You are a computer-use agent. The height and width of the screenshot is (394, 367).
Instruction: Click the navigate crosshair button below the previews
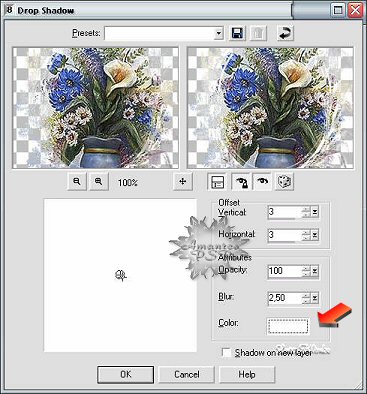point(182,182)
